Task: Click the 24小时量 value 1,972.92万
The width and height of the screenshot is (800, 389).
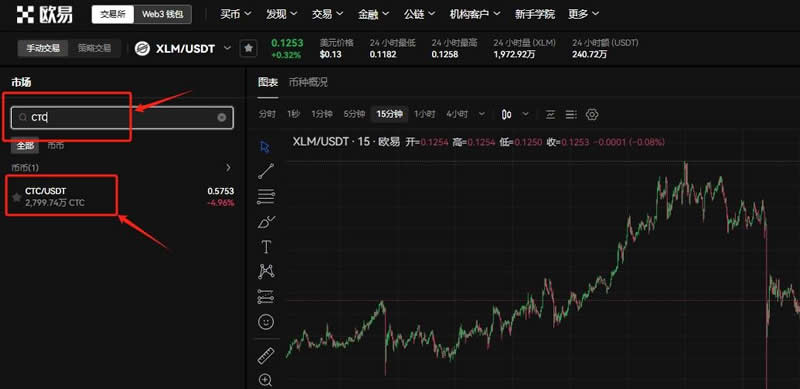Action: [514, 54]
